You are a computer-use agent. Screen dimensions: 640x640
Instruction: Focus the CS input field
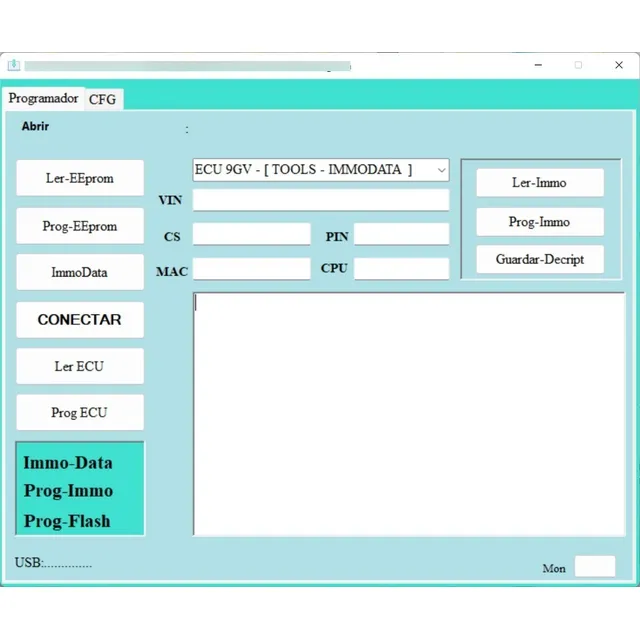pyautogui.click(x=251, y=234)
